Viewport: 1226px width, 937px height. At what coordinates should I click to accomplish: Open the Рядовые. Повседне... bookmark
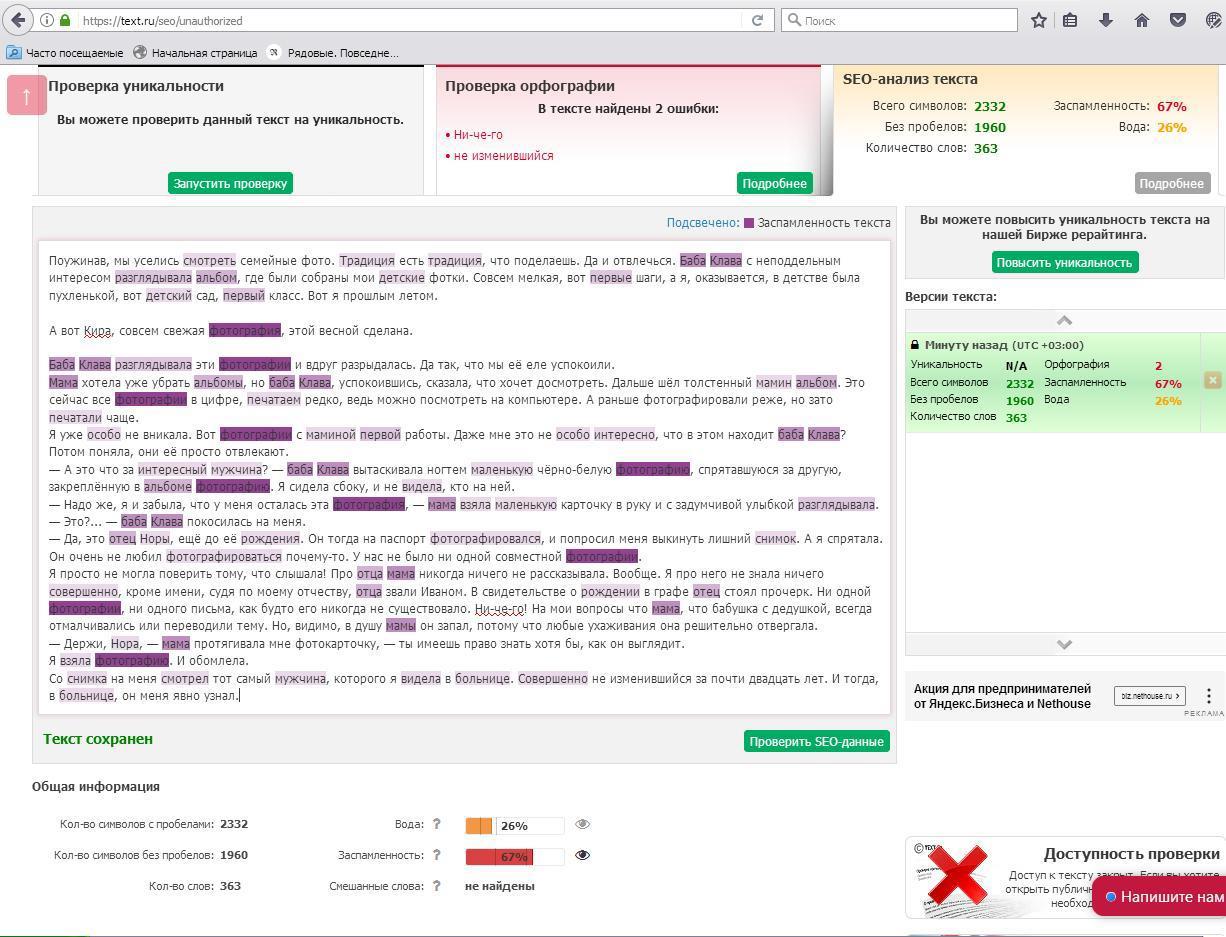(333, 53)
